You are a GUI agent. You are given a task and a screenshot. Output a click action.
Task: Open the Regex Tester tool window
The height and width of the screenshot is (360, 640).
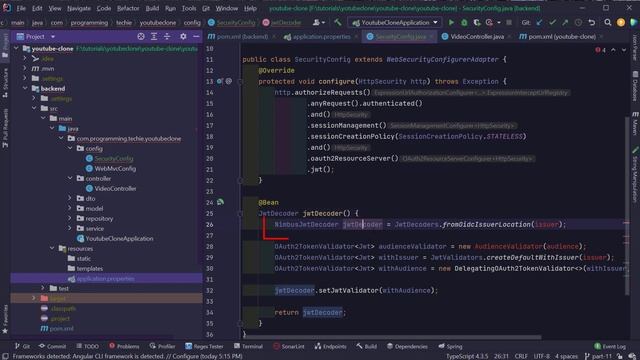[x=204, y=346]
